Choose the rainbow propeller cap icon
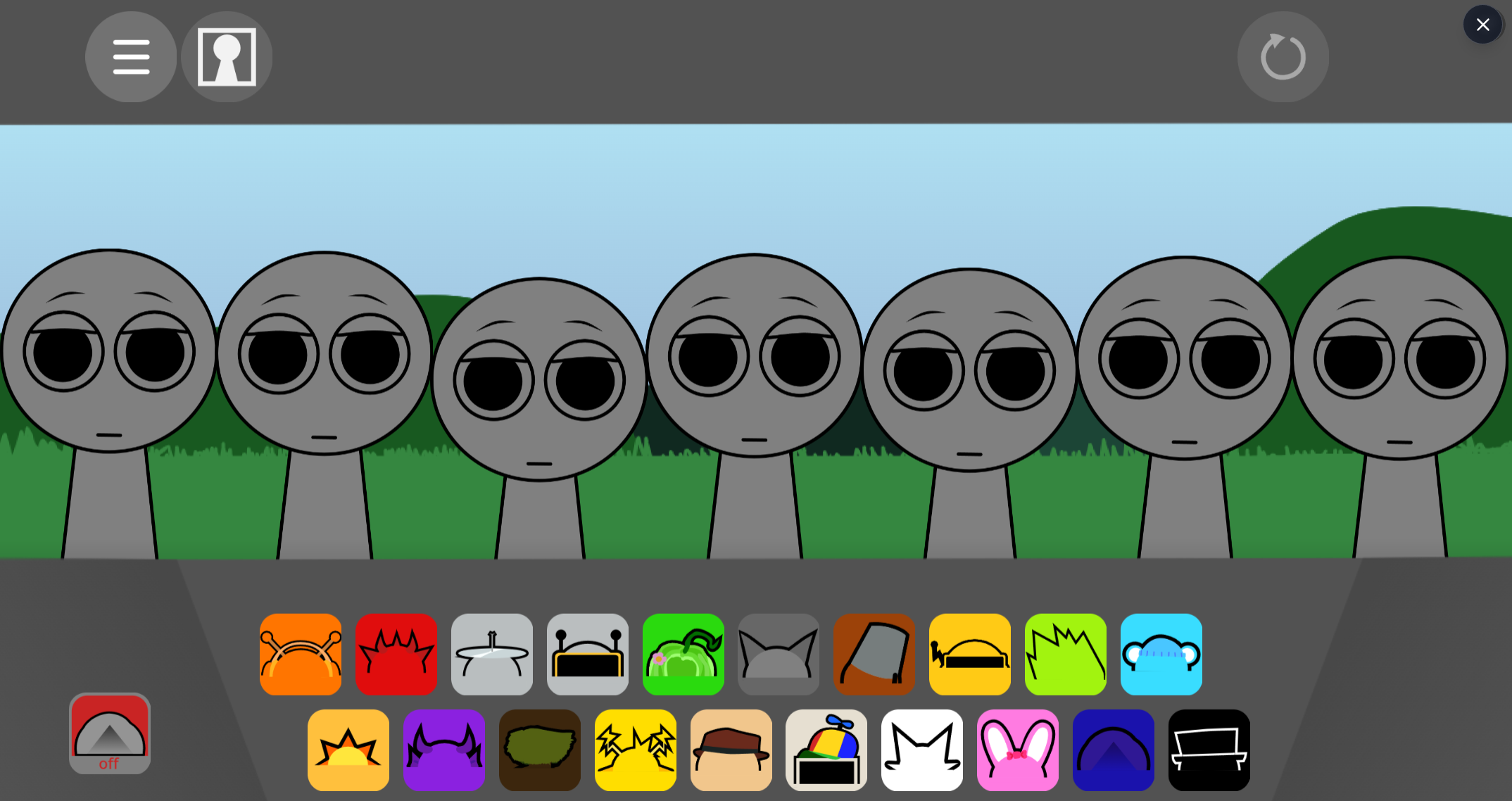 (826, 750)
